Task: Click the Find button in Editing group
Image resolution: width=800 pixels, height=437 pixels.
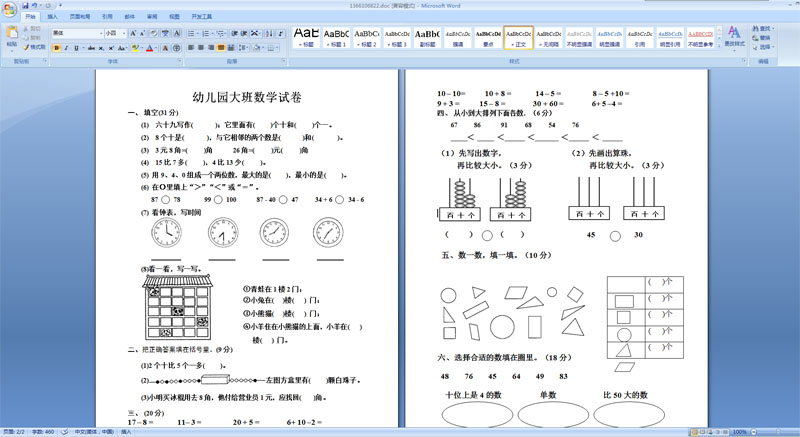Action: coord(763,29)
